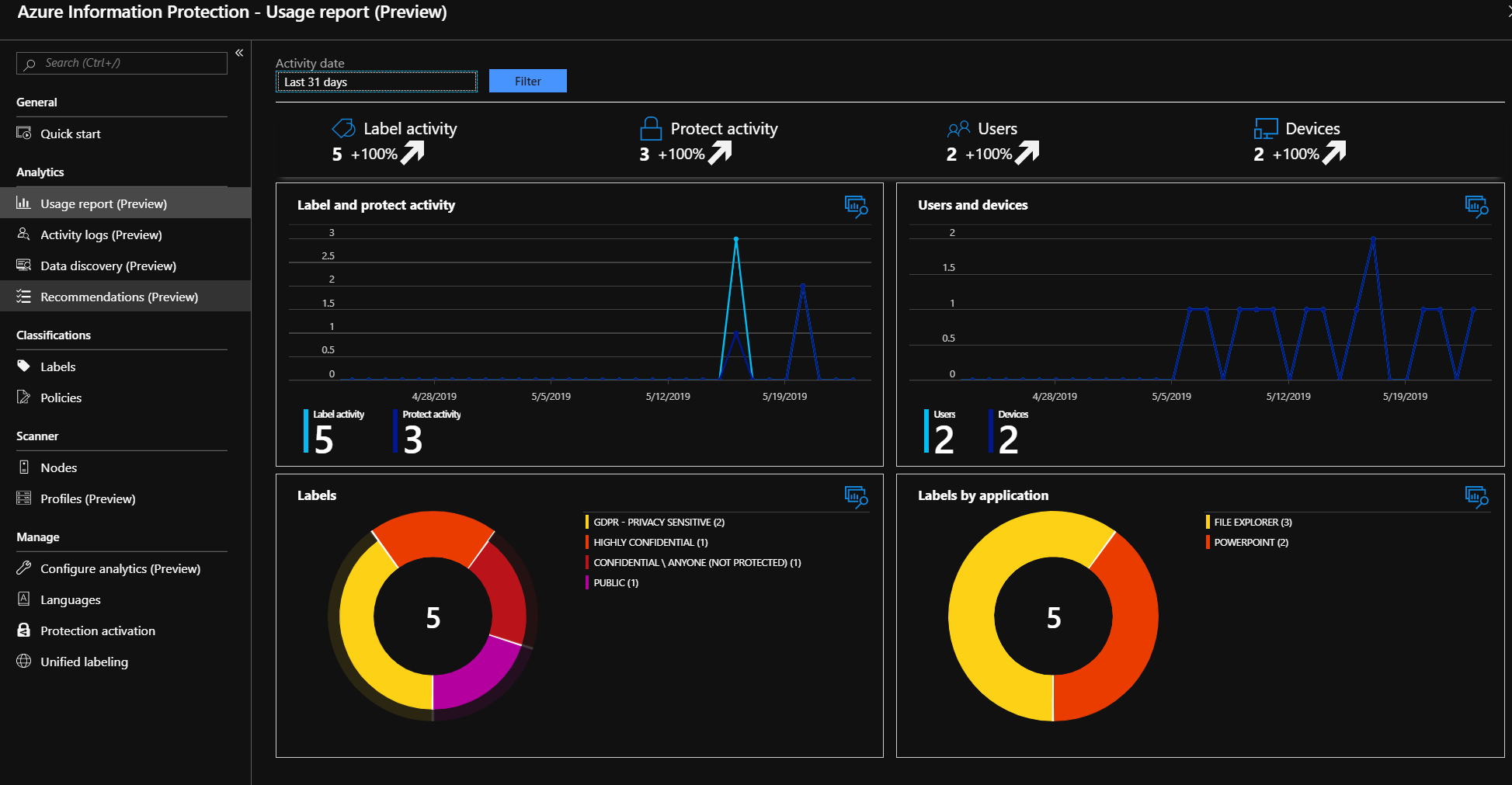
Task: Open Recommendations (Preview) page
Action: [119, 297]
